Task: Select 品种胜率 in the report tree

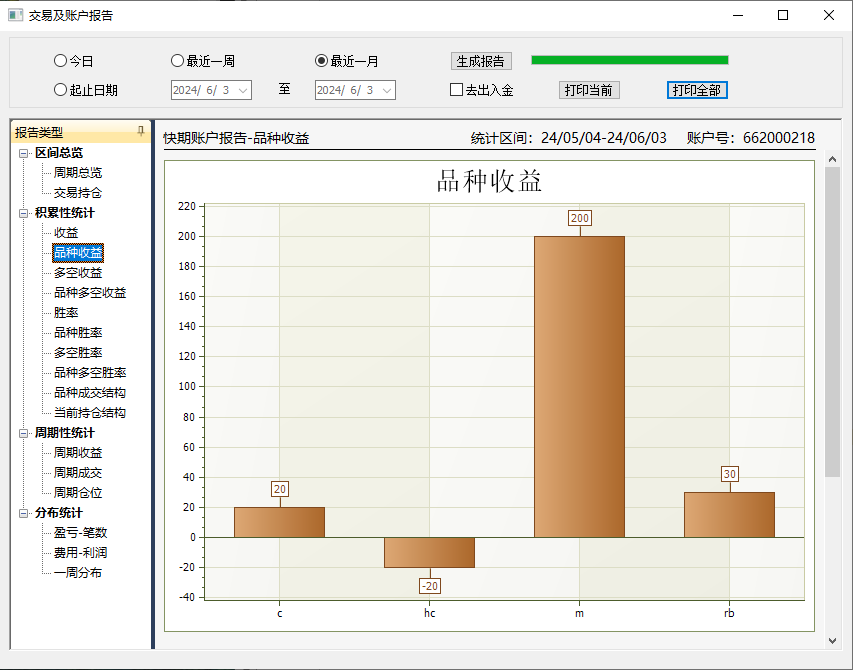Action: click(78, 333)
